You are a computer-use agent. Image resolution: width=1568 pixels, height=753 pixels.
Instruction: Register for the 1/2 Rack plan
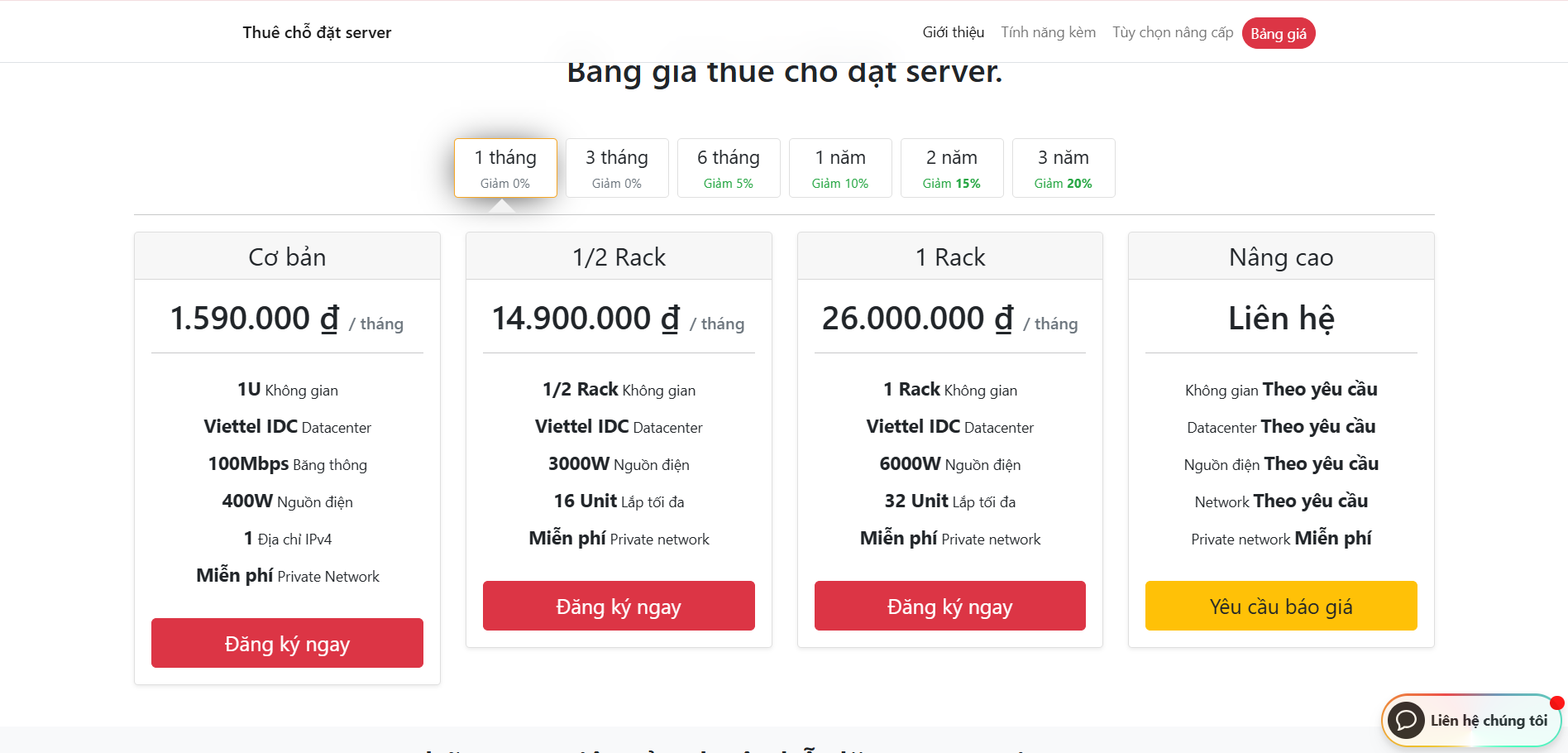pos(619,606)
